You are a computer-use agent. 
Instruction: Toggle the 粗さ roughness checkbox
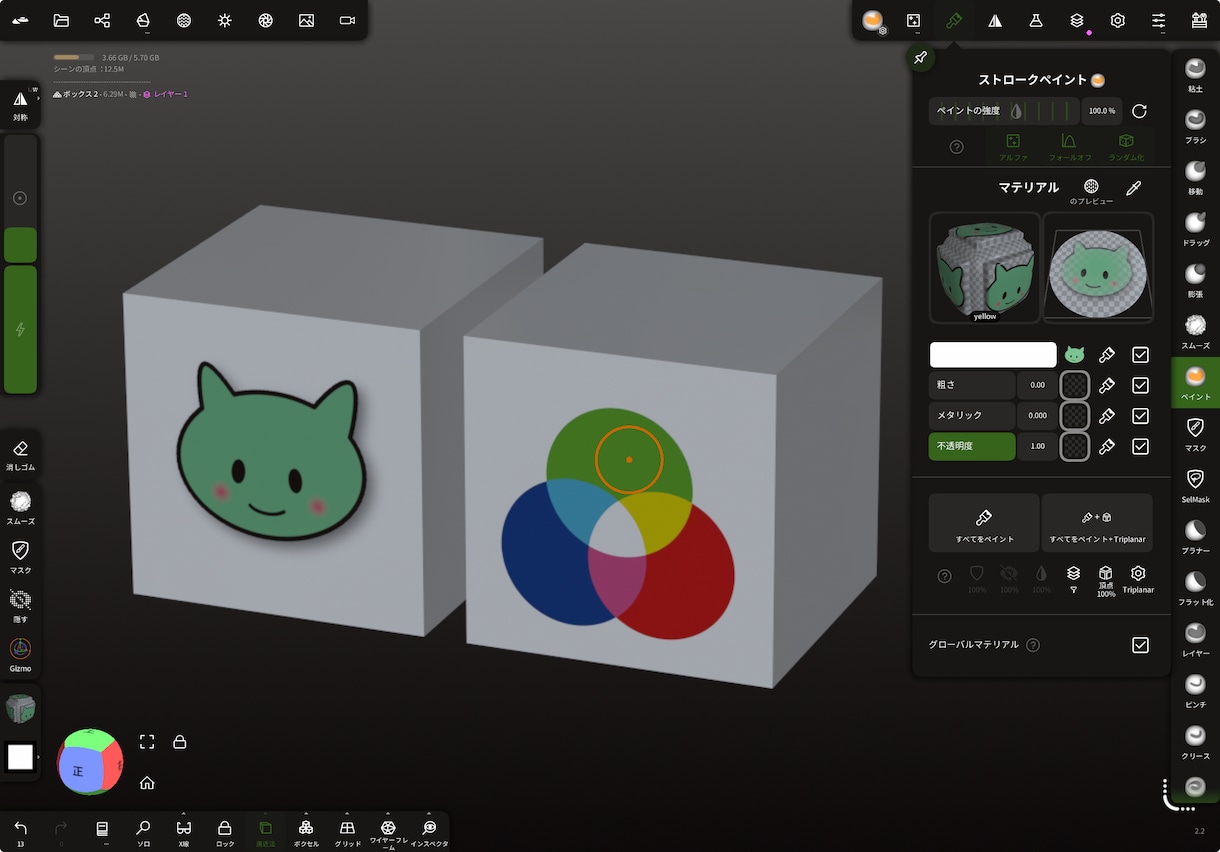[1140, 385]
